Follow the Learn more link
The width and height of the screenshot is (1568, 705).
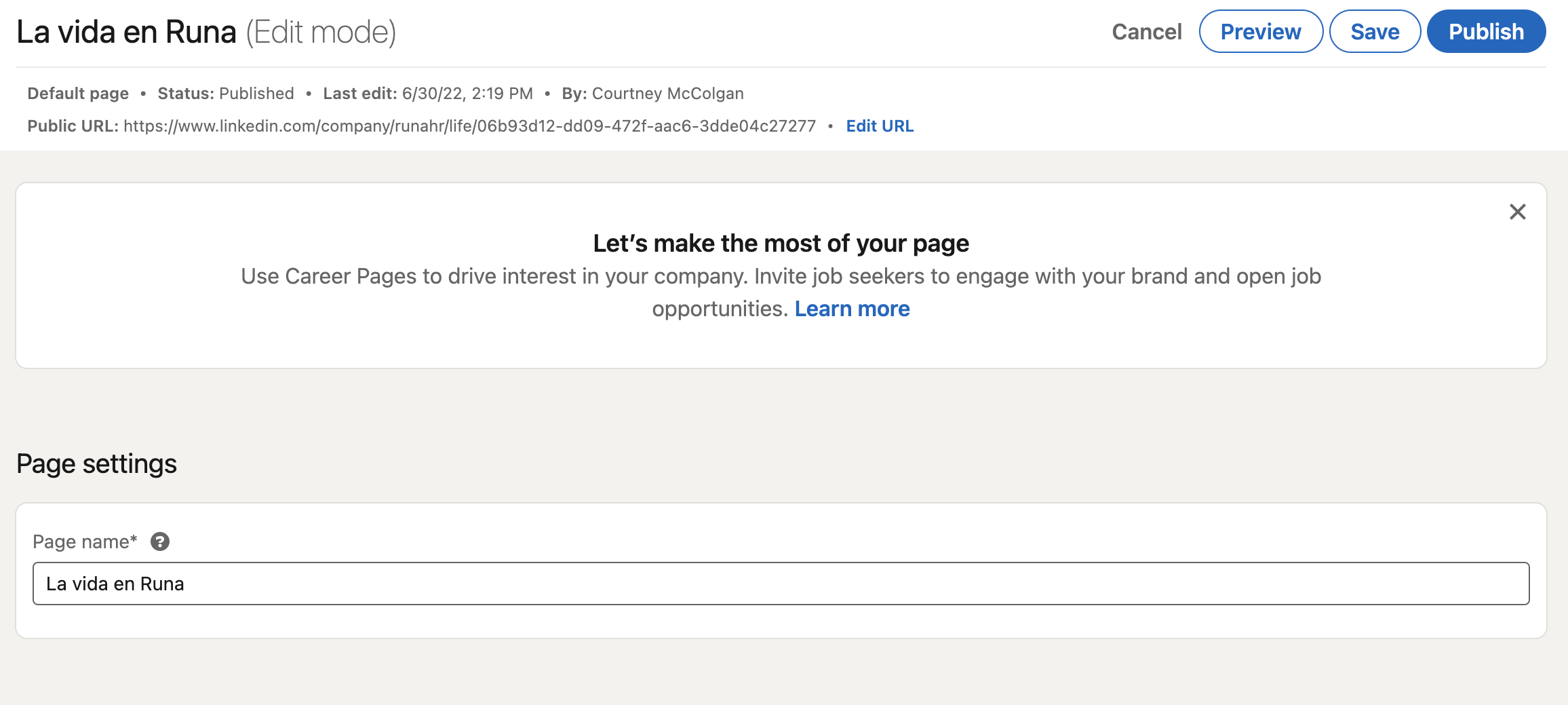(852, 309)
